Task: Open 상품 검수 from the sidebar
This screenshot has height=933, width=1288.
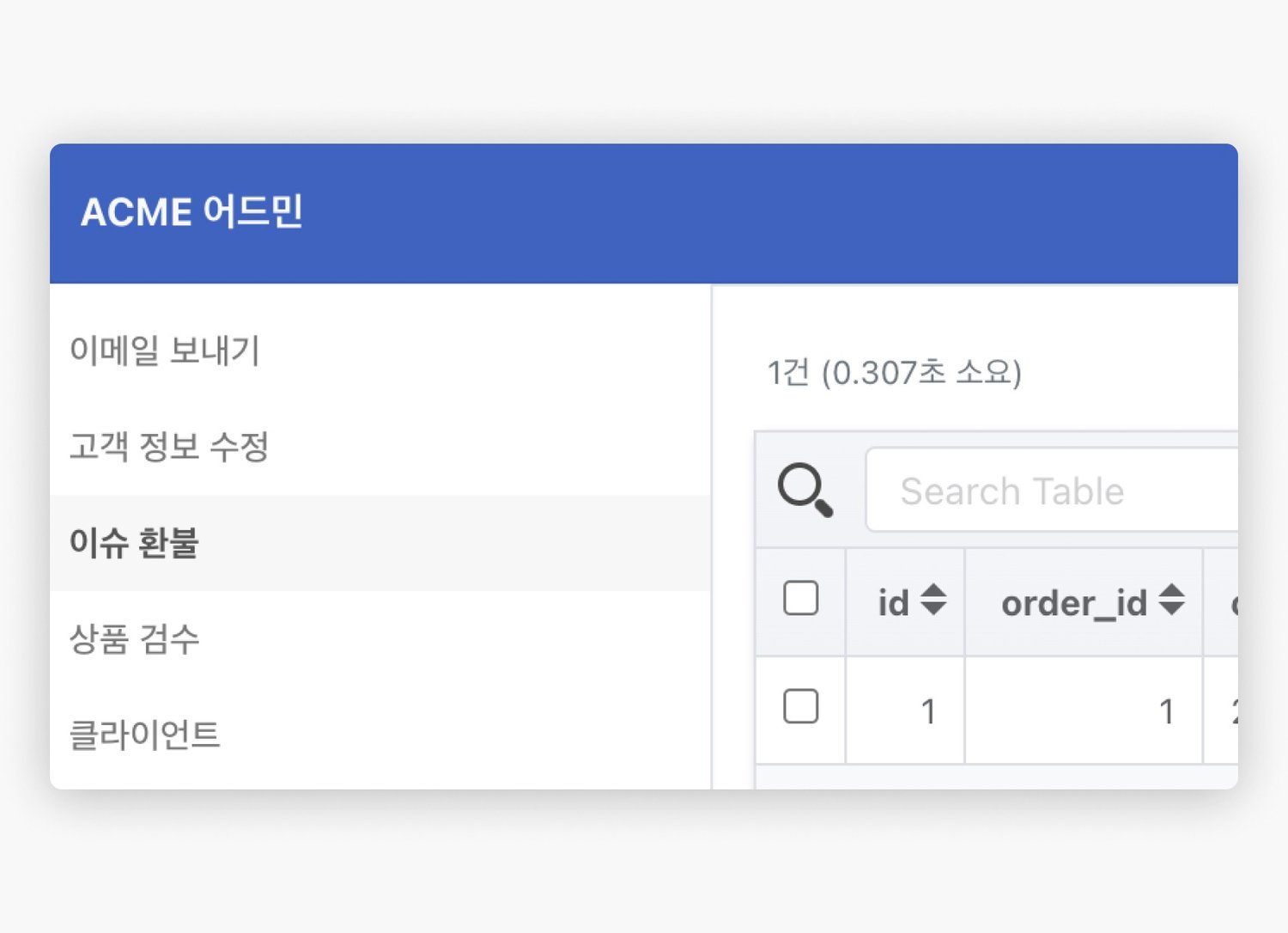Action: (135, 639)
